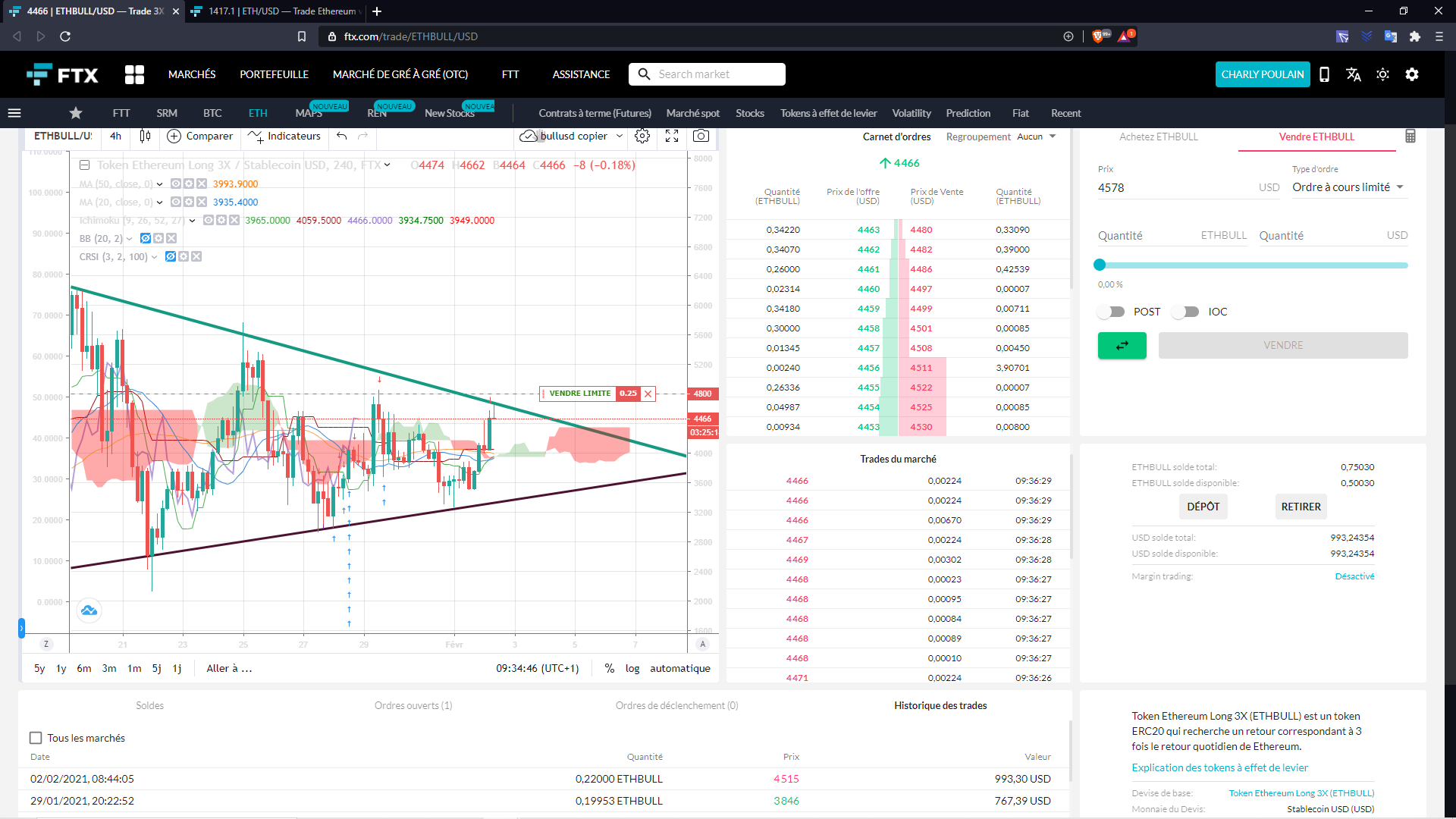
Task: Remove the CRSI indicator
Action: pyautogui.click(x=196, y=256)
